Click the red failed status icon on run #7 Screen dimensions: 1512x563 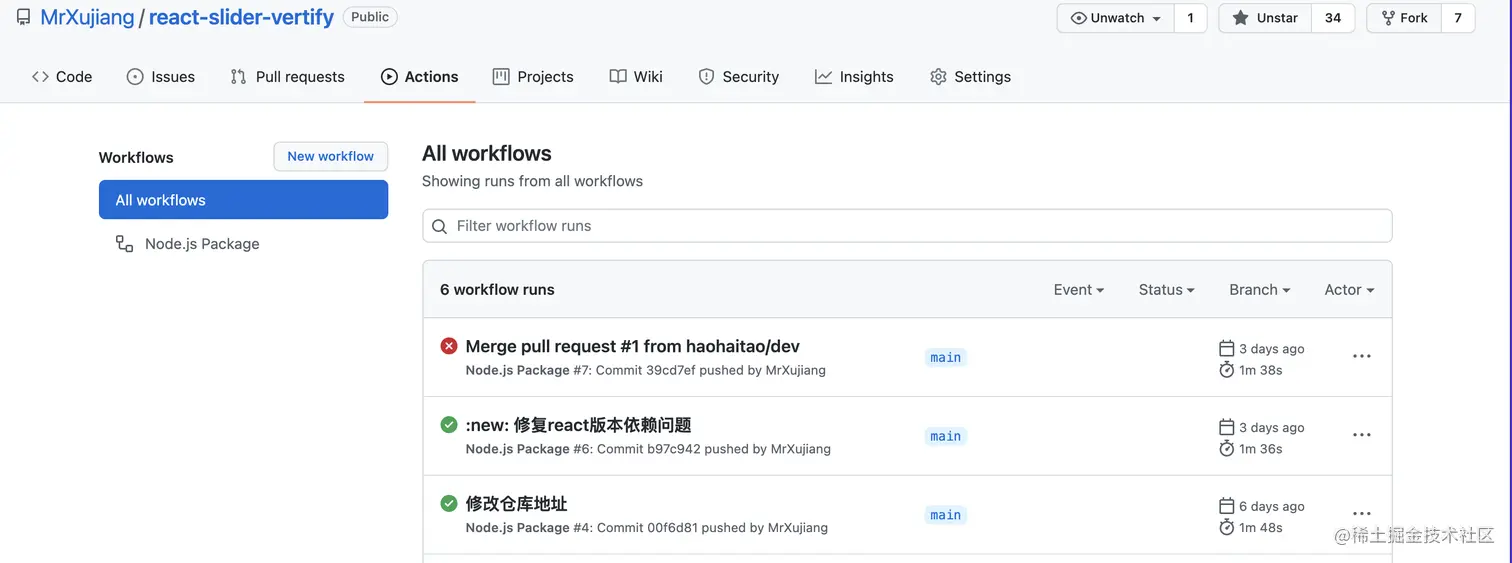click(x=449, y=346)
